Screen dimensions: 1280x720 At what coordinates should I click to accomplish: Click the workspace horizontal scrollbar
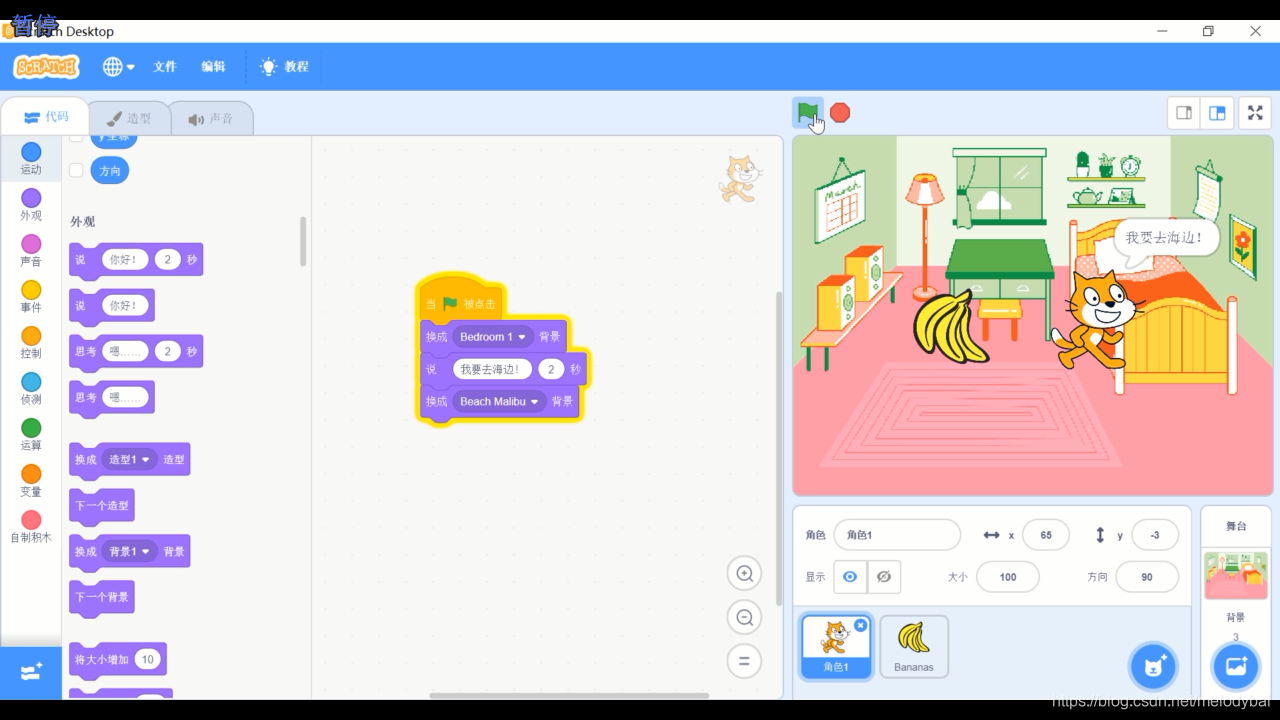point(569,695)
